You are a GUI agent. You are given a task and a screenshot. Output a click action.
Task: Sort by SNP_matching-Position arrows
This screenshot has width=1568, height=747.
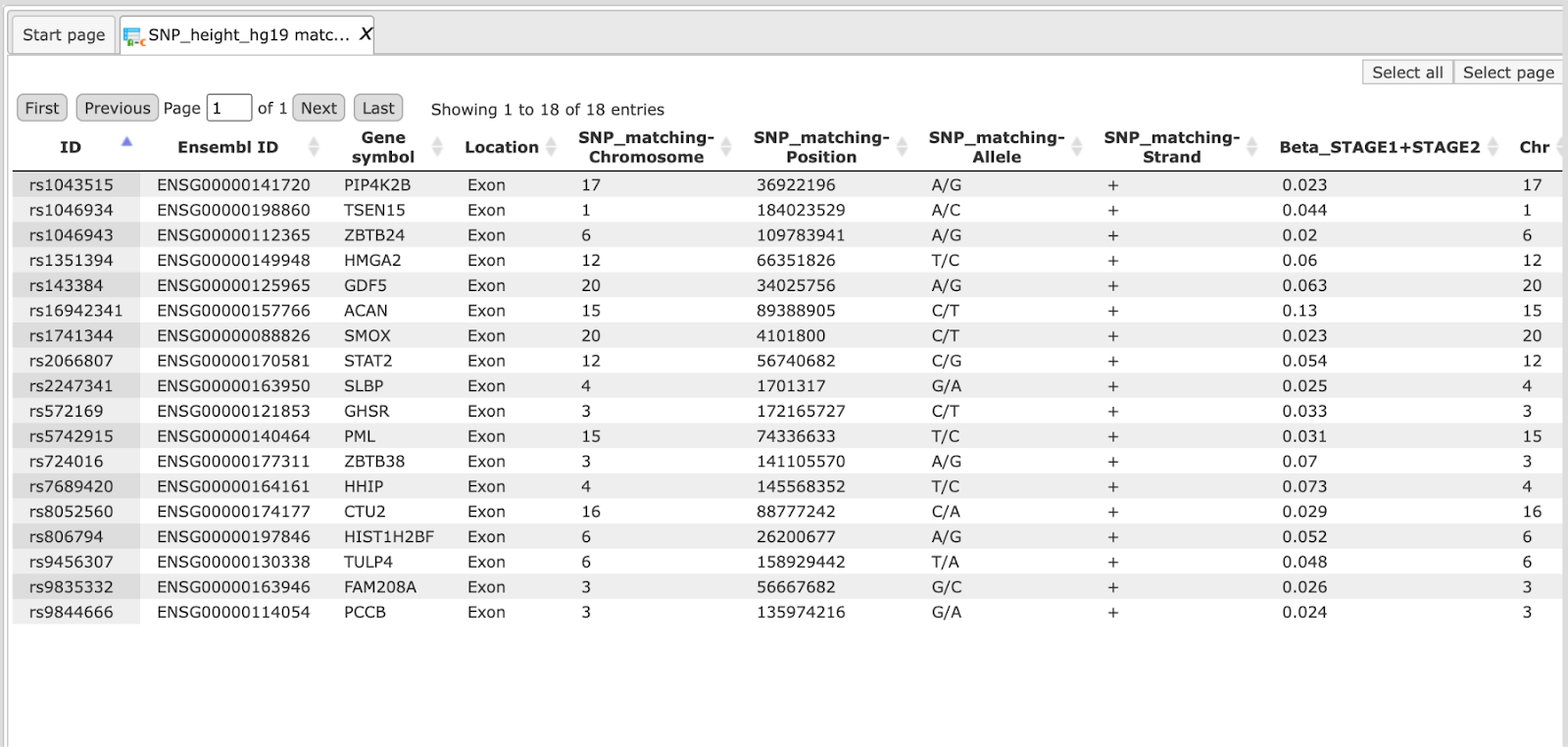tap(902, 147)
